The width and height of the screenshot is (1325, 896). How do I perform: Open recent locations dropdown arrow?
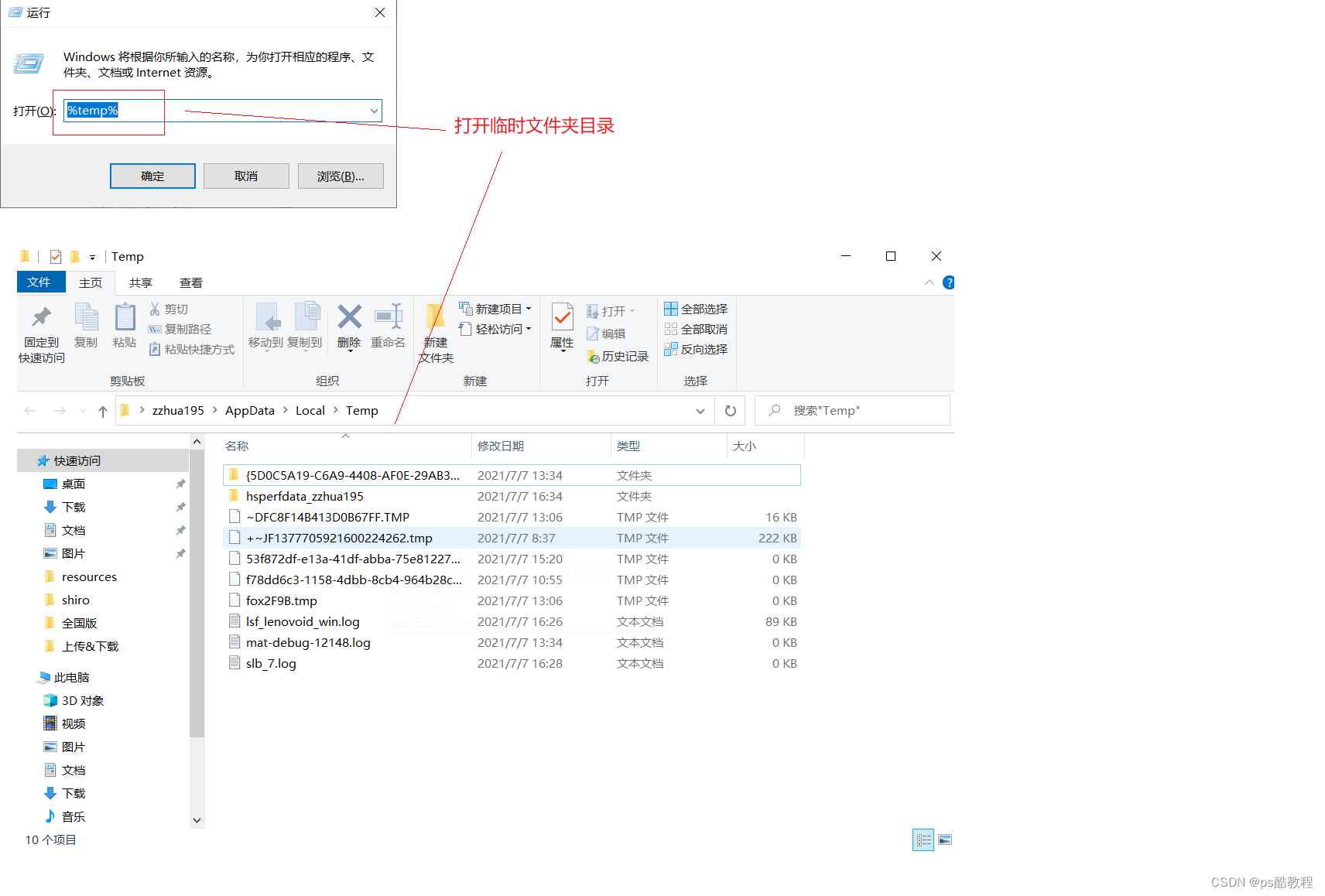coord(83,411)
